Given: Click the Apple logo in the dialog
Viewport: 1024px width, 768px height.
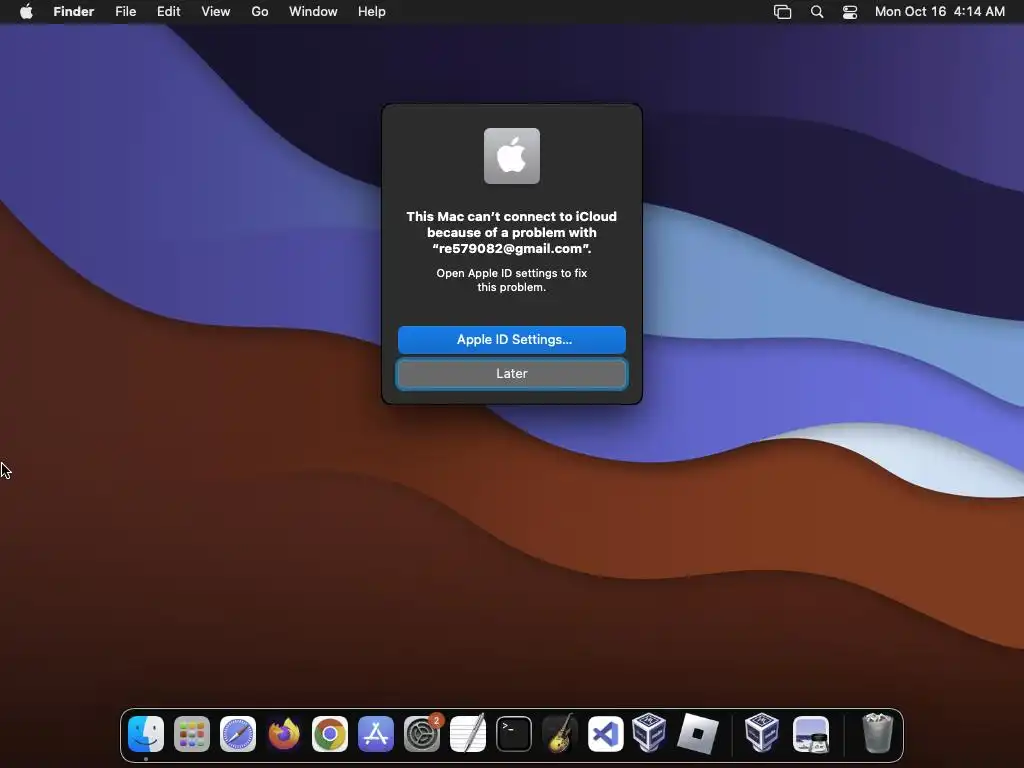Looking at the screenshot, I should [x=512, y=156].
